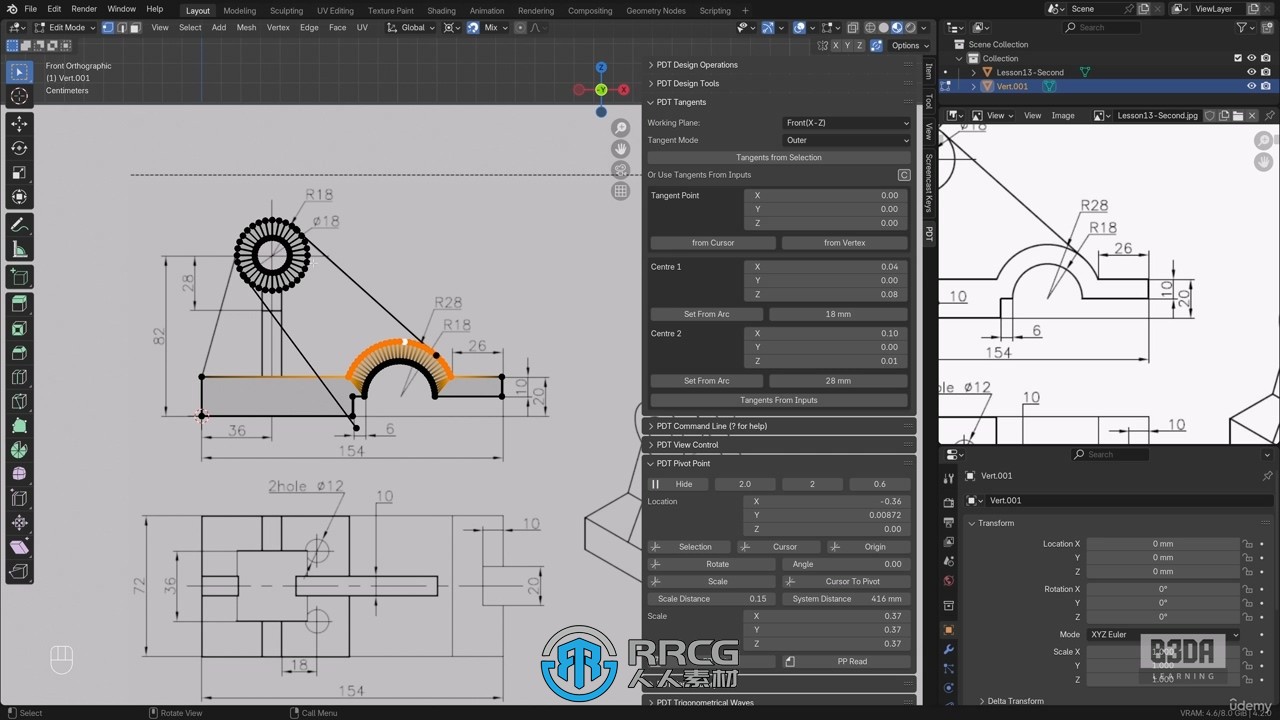Open the World properties globe tab
Image resolution: width=1280 pixels, height=720 pixels.
coord(949,581)
